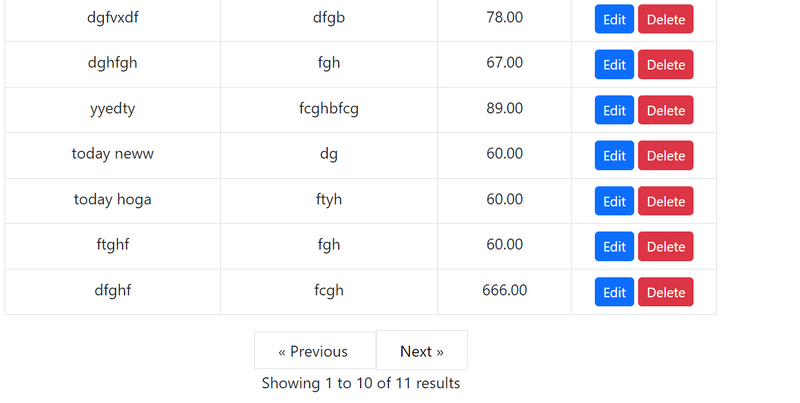This screenshot has width=800, height=403.
Task: Edit the dghfgh entry
Action: 614,65
